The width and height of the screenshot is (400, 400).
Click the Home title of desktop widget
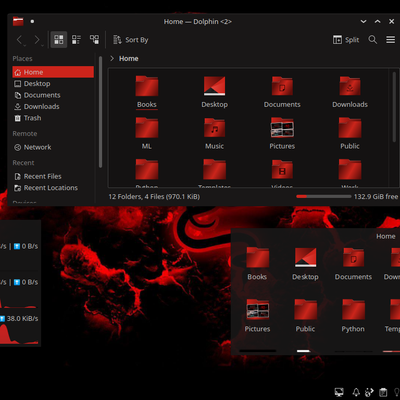pos(386,236)
